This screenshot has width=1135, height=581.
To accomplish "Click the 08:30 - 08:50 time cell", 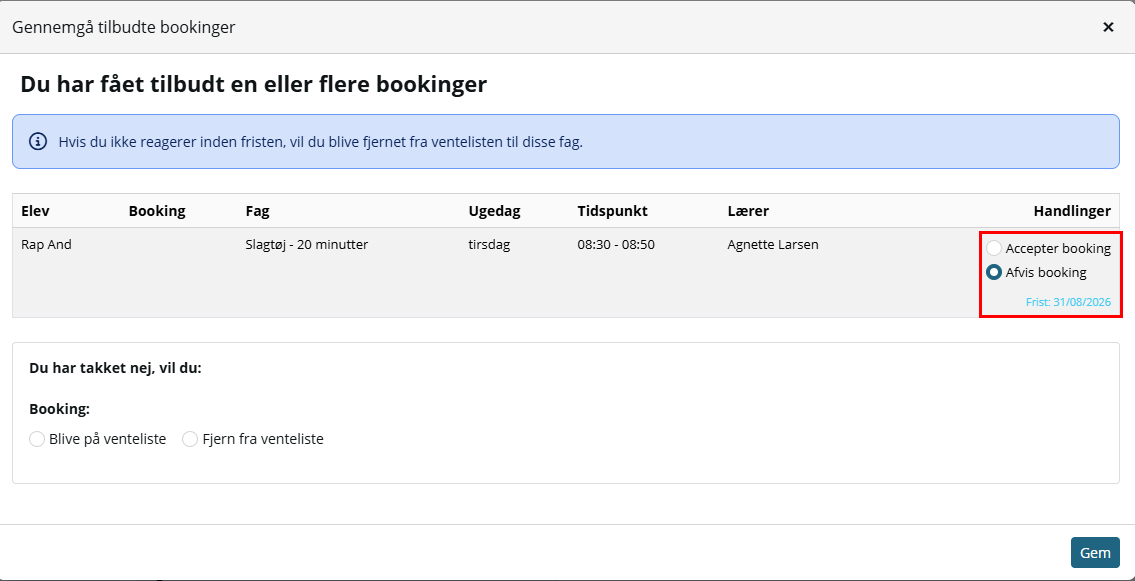I will tap(616, 245).
